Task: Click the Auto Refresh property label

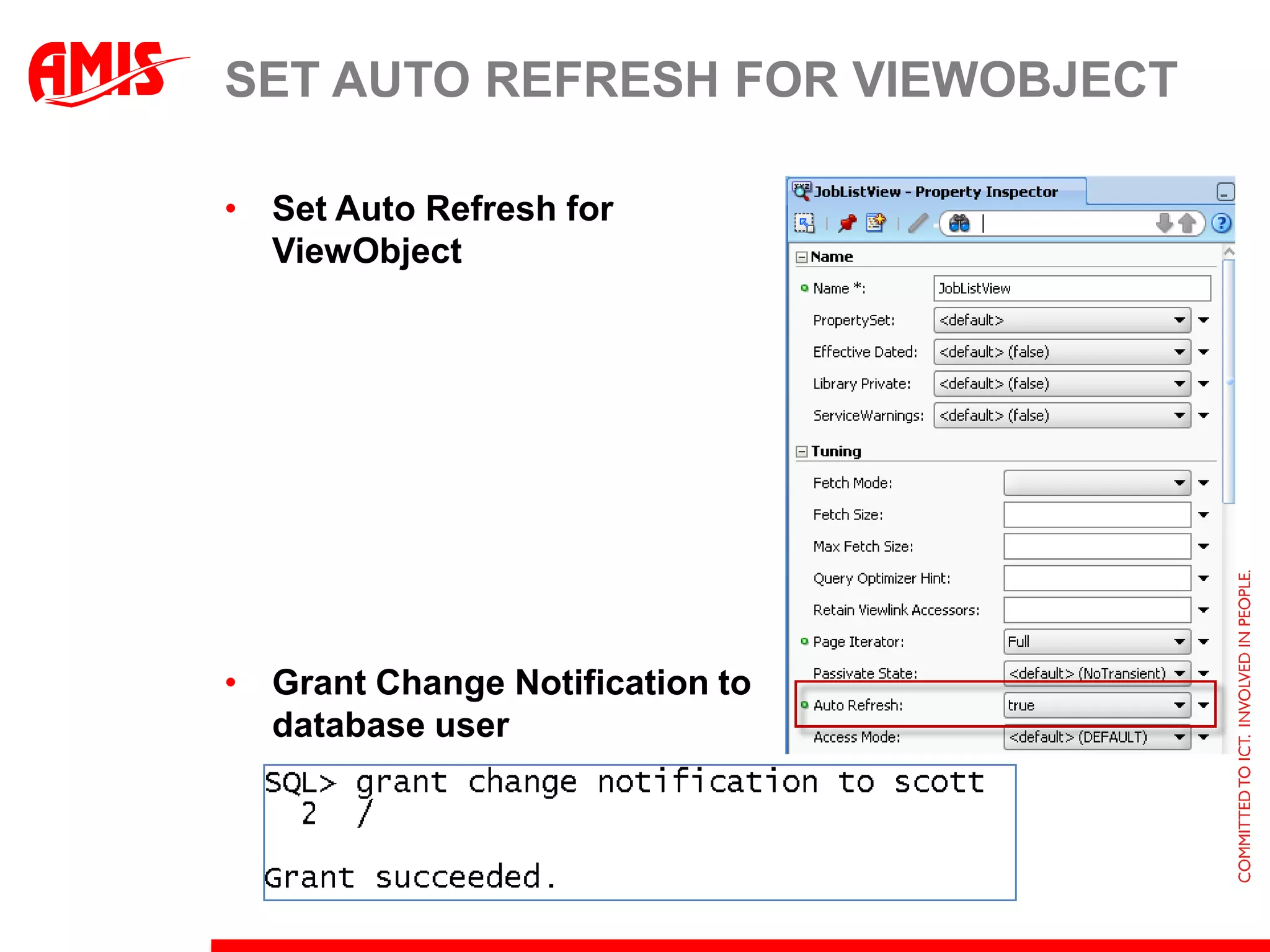Action: [x=858, y=705]
